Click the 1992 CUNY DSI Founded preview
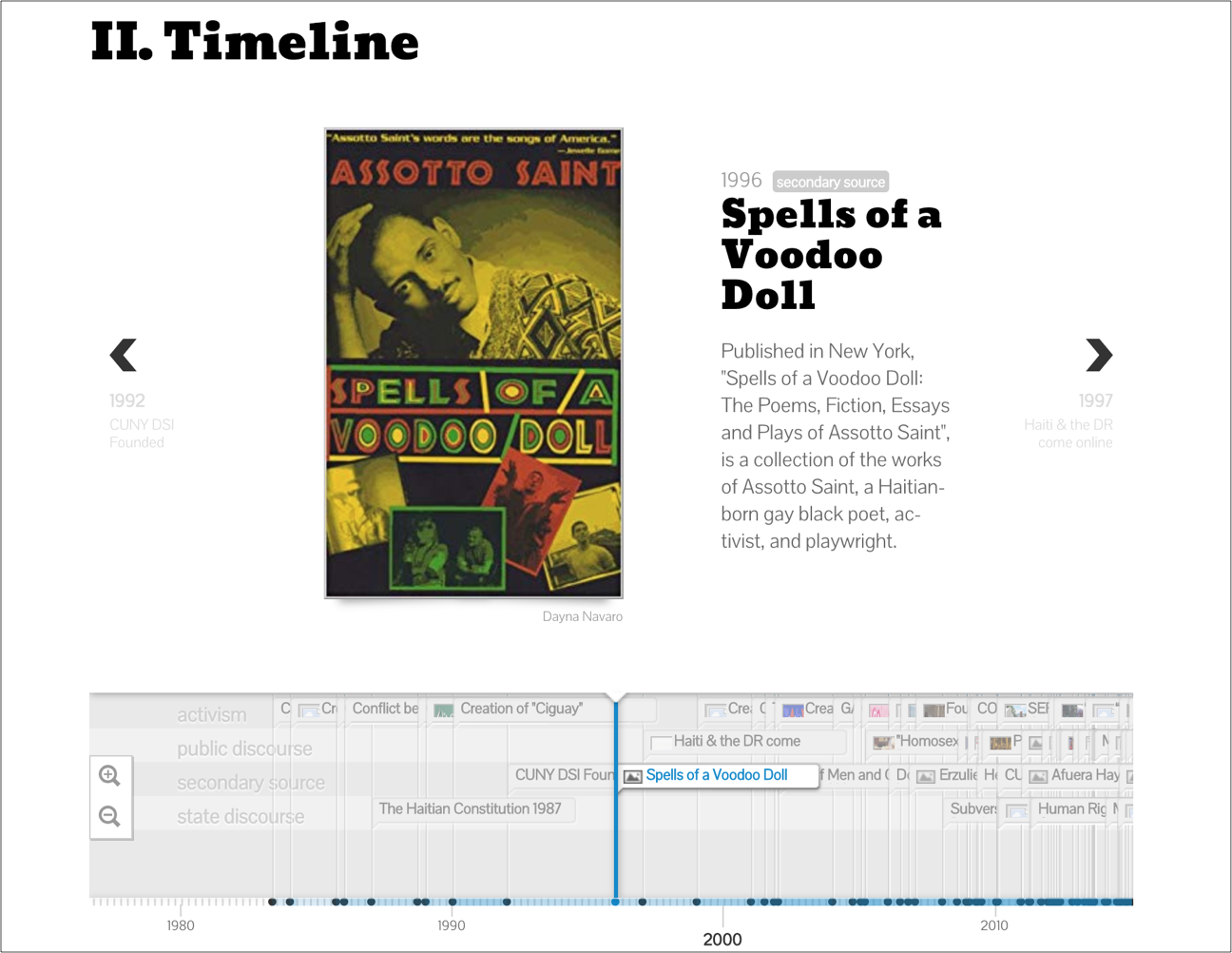Image resolution: width=1232 pixels, height=953 pixels. (142, 420)
